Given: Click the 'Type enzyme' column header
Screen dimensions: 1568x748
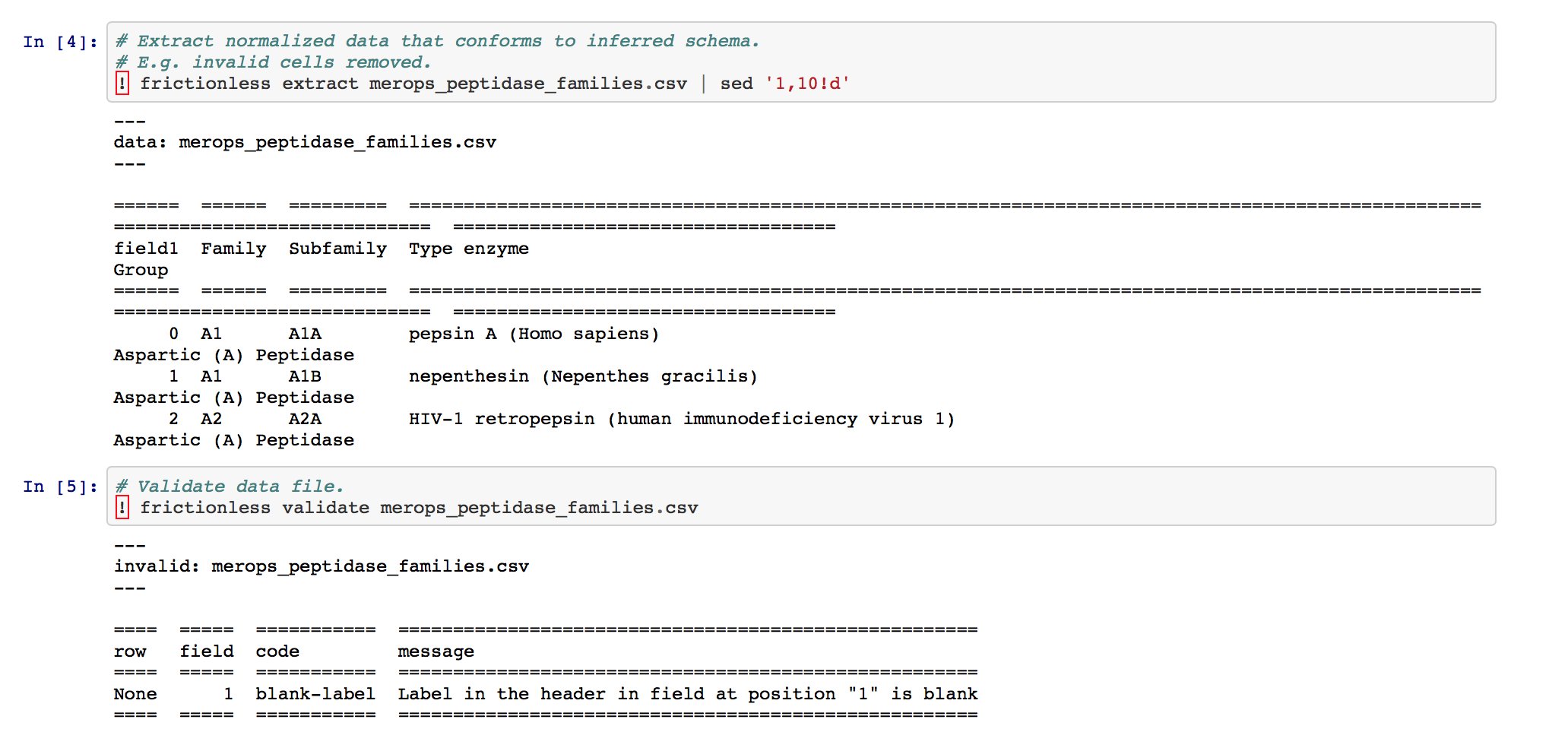Looking at the screenshot, I should pyautogui.click(x=469, y=249).
